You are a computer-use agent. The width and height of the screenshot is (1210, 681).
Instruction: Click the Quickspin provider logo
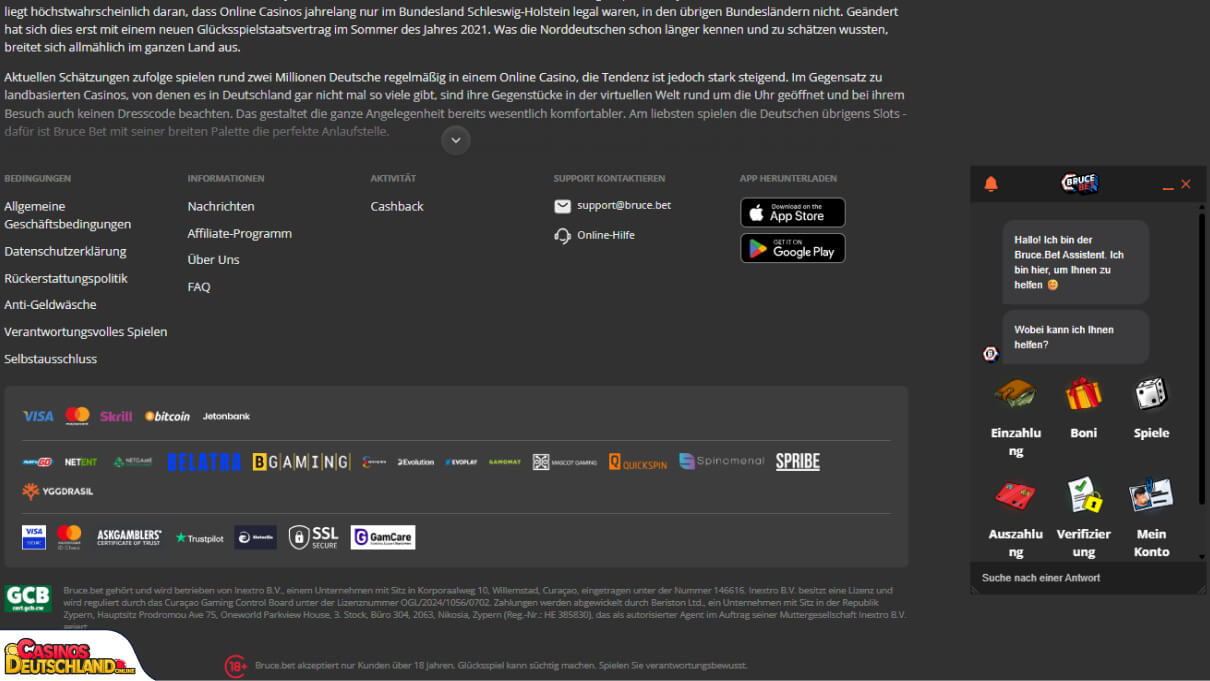coord(638,461)
